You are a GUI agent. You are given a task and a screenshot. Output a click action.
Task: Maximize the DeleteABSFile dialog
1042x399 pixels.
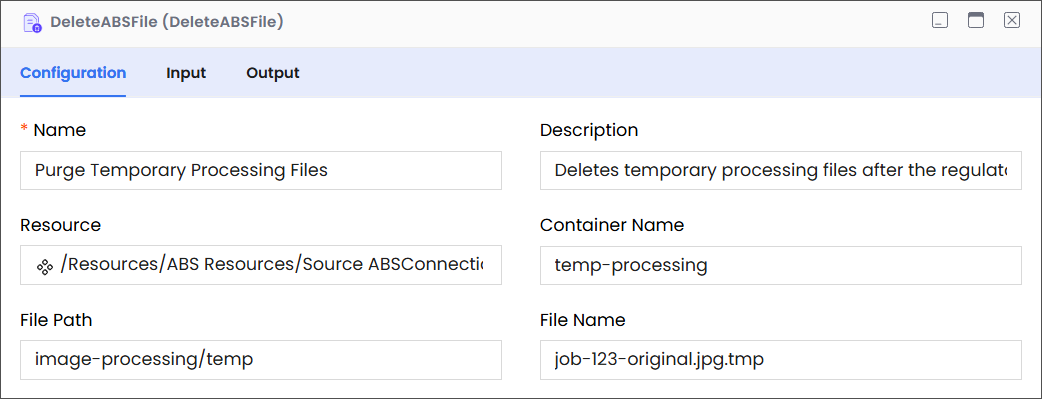[x=976, y=21]
